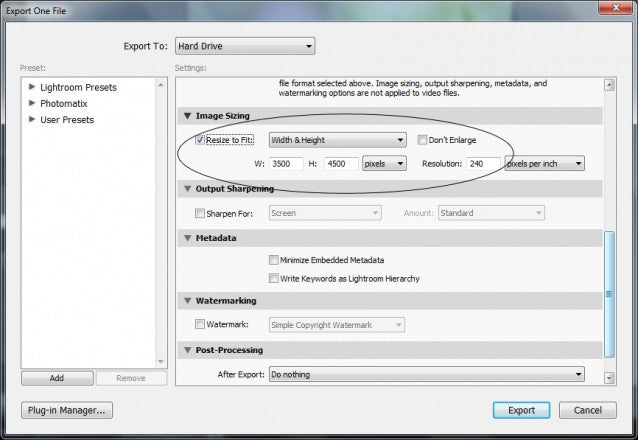
Task: Enable Write Keywords as Lightroom Hierarchy
Action: pos(274,278)
